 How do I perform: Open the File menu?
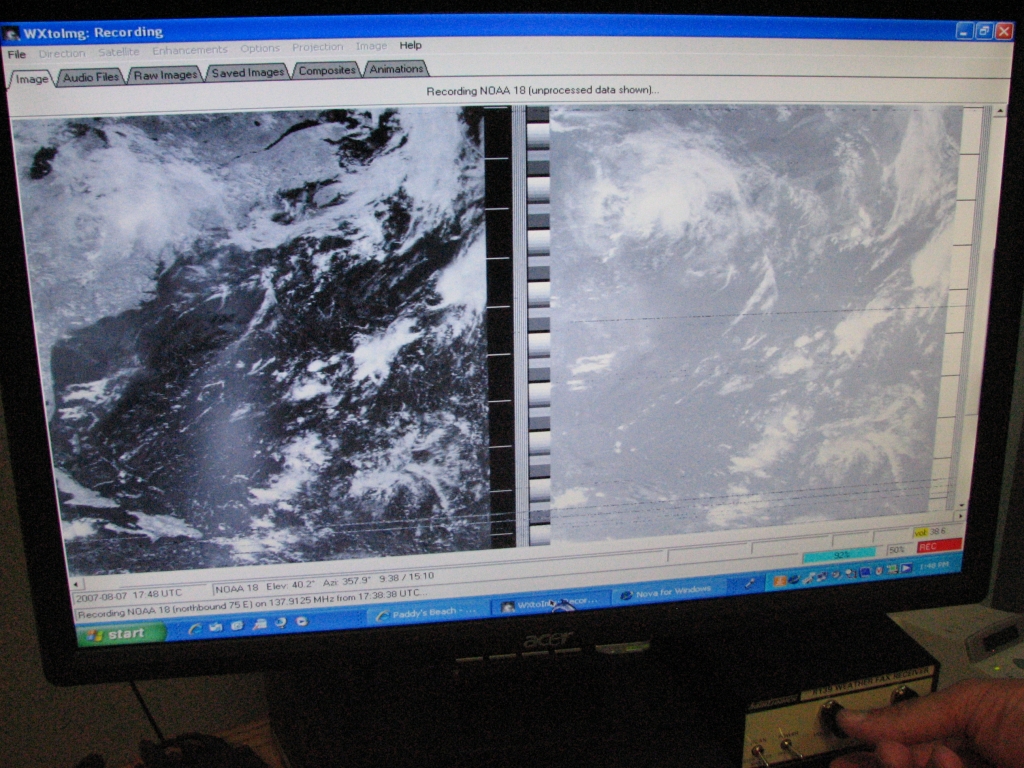[x=16, y=54]
